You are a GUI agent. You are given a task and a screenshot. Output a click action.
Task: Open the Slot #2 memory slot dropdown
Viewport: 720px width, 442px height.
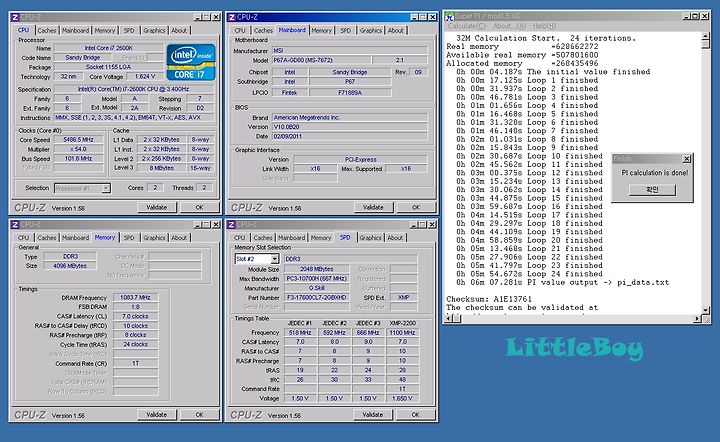(x=275, y=259)
